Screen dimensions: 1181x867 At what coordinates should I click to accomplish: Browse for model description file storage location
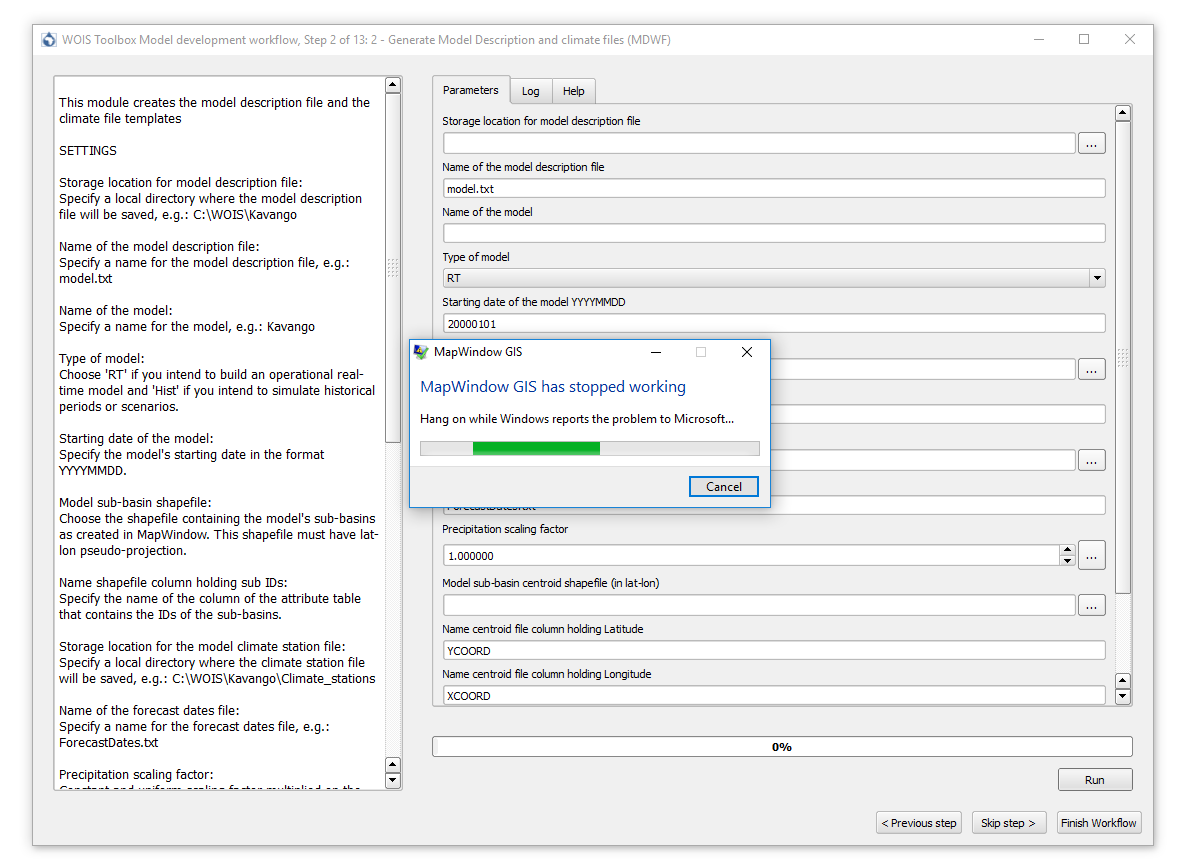coord(1091,143)
